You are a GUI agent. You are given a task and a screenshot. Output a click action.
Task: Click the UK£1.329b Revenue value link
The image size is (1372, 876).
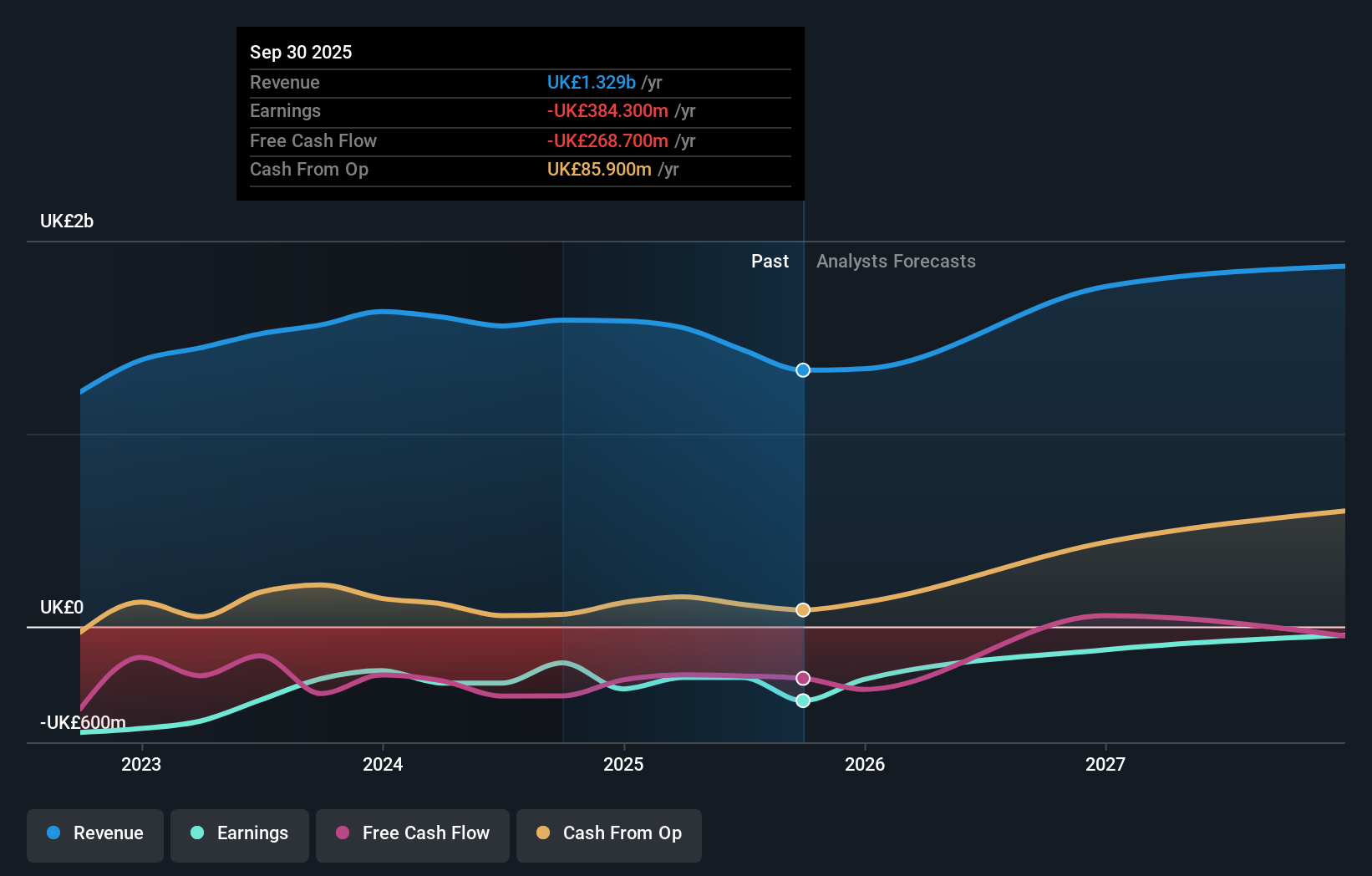tap(591, 82)
